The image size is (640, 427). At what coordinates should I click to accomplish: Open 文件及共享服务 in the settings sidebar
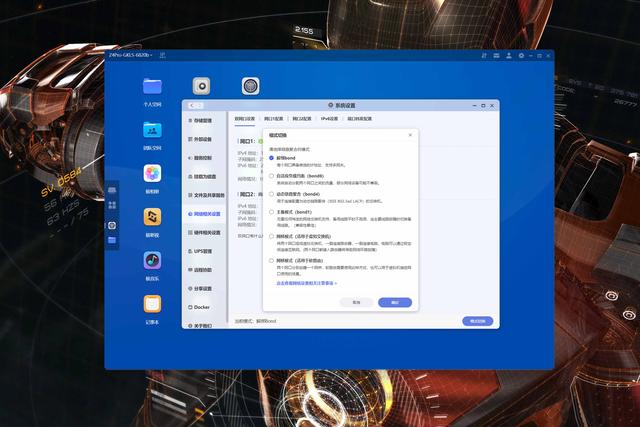tap(206, 195)
